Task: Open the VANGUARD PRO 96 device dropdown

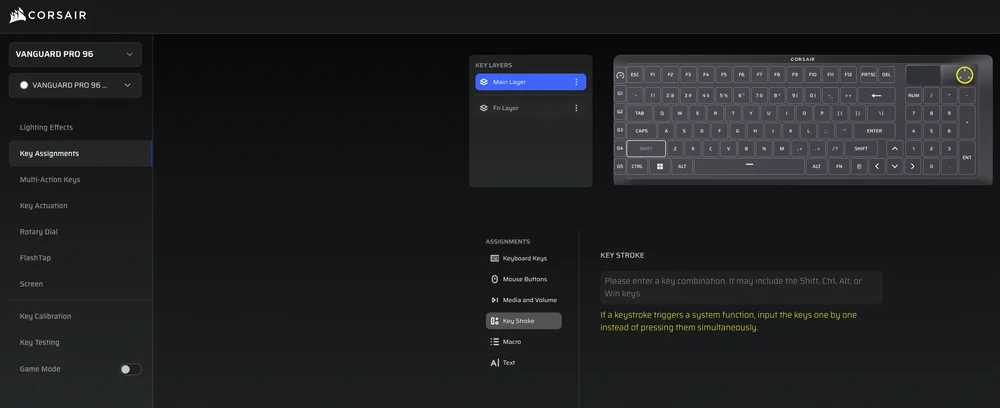Action: (x=75, y=54)
